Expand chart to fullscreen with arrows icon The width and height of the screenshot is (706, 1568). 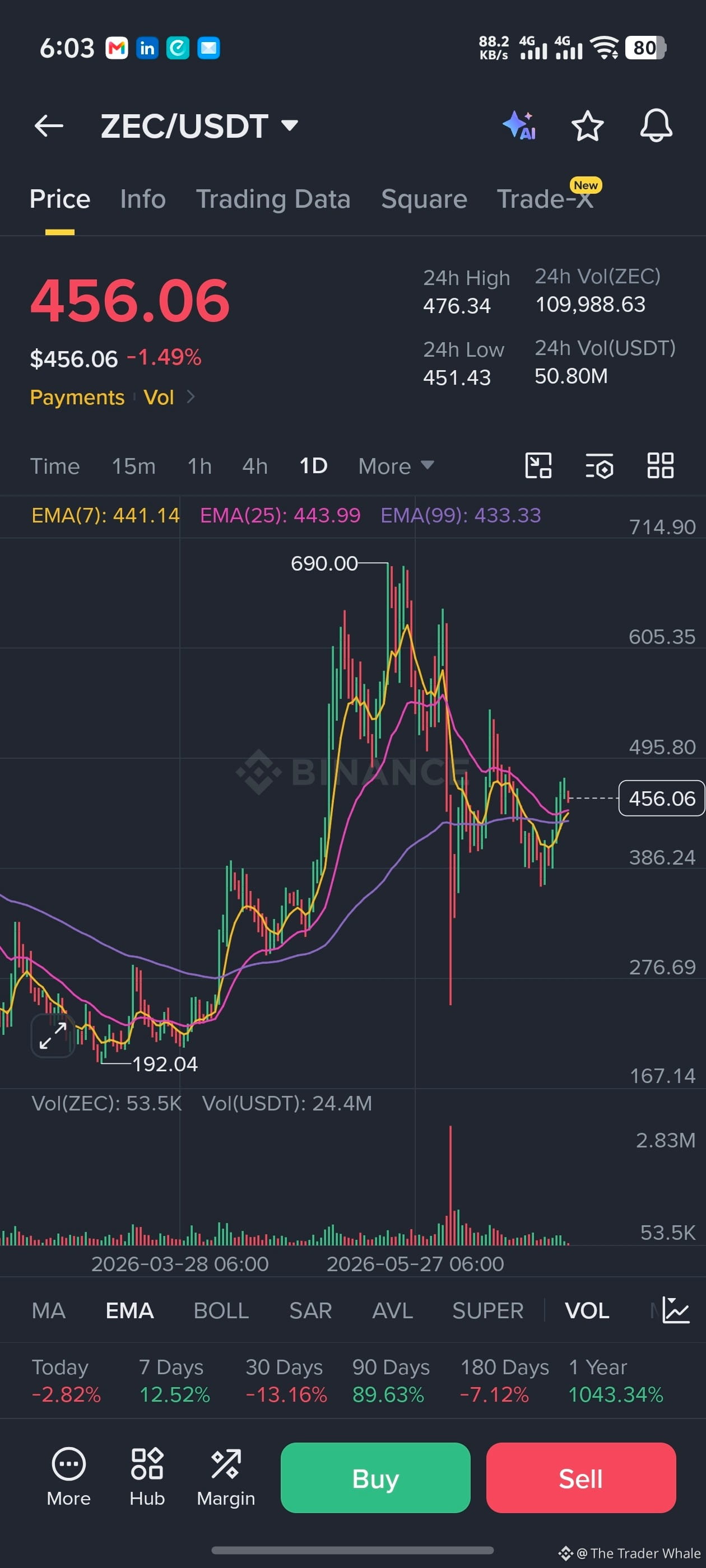click(53, 1036)
